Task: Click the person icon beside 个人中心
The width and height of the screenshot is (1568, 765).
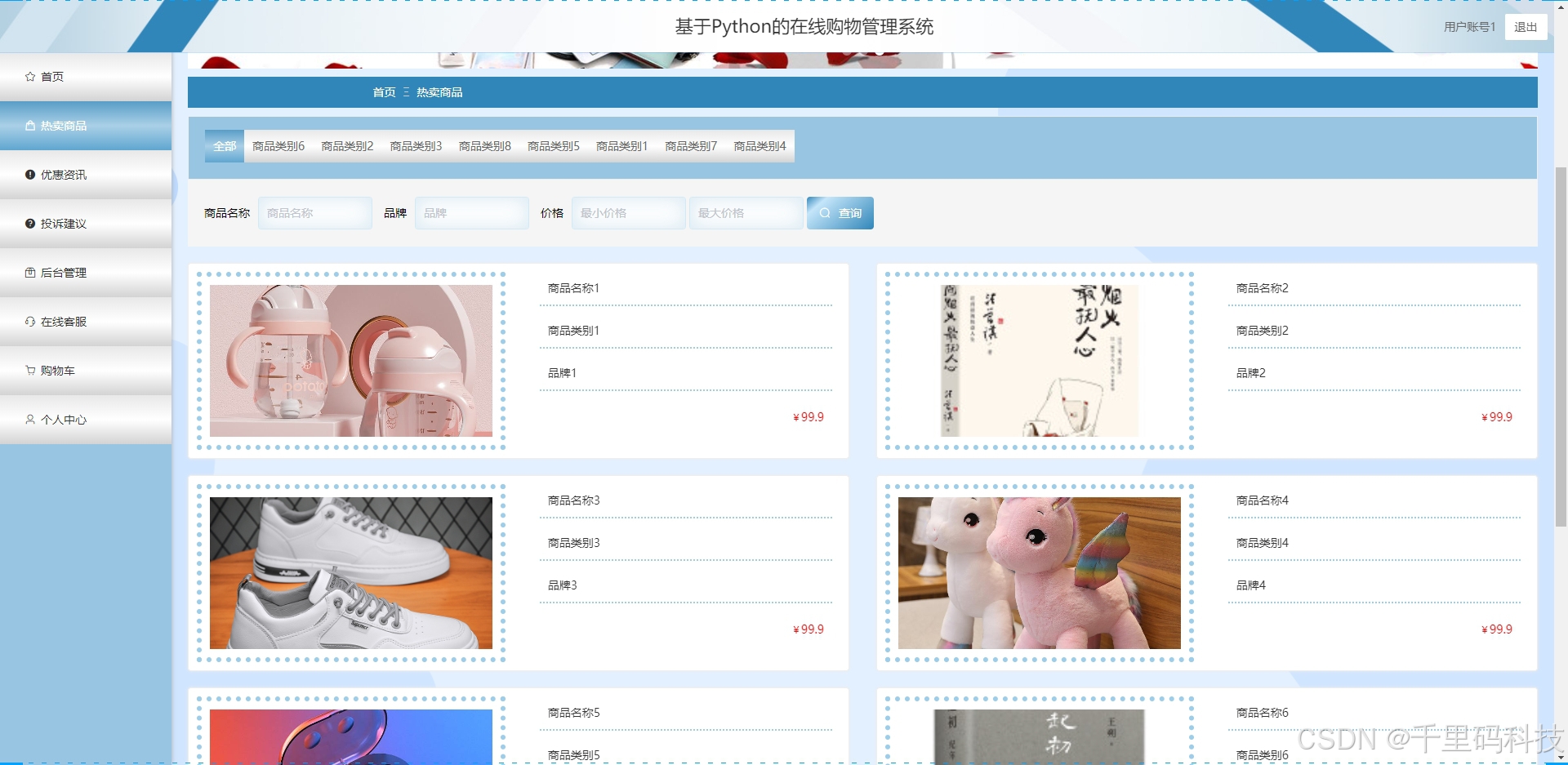Action: click(30, 420)
